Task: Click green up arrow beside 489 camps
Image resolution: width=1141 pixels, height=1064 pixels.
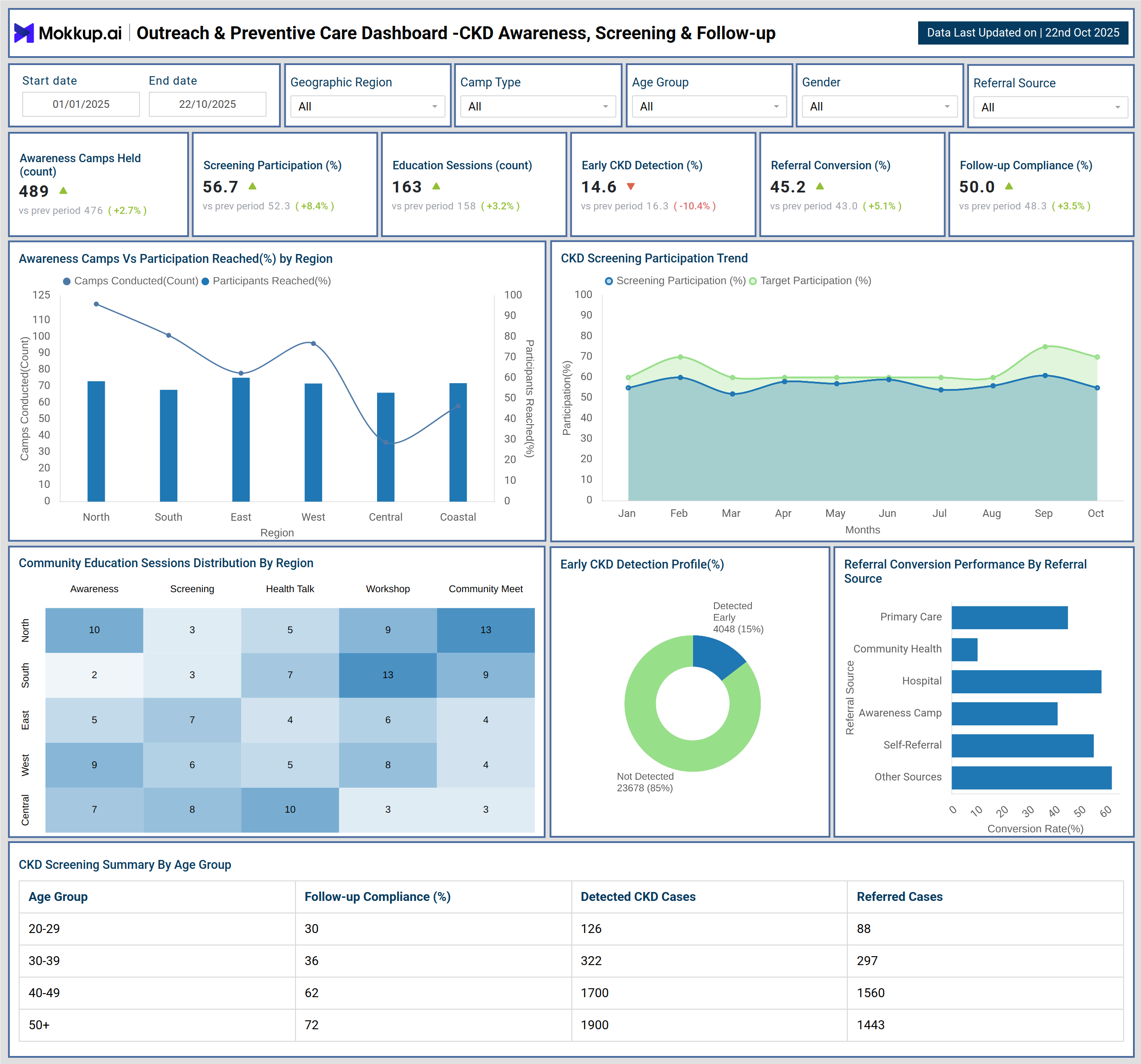Action: [63, 191]
